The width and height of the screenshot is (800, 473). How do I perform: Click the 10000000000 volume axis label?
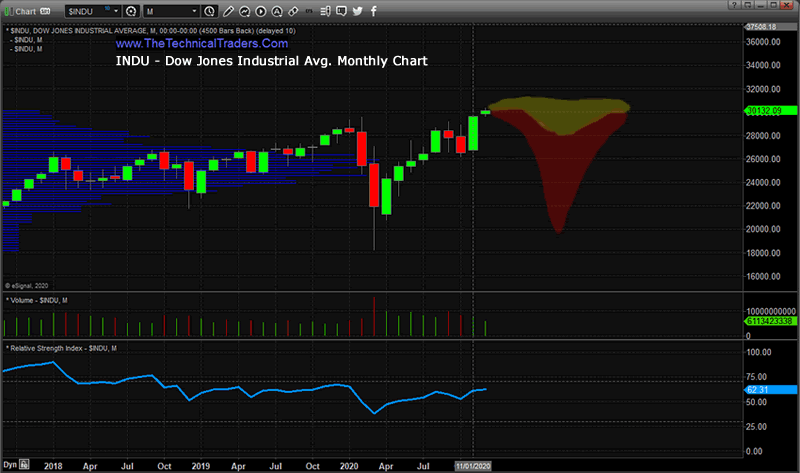click(x=770, y=311)
